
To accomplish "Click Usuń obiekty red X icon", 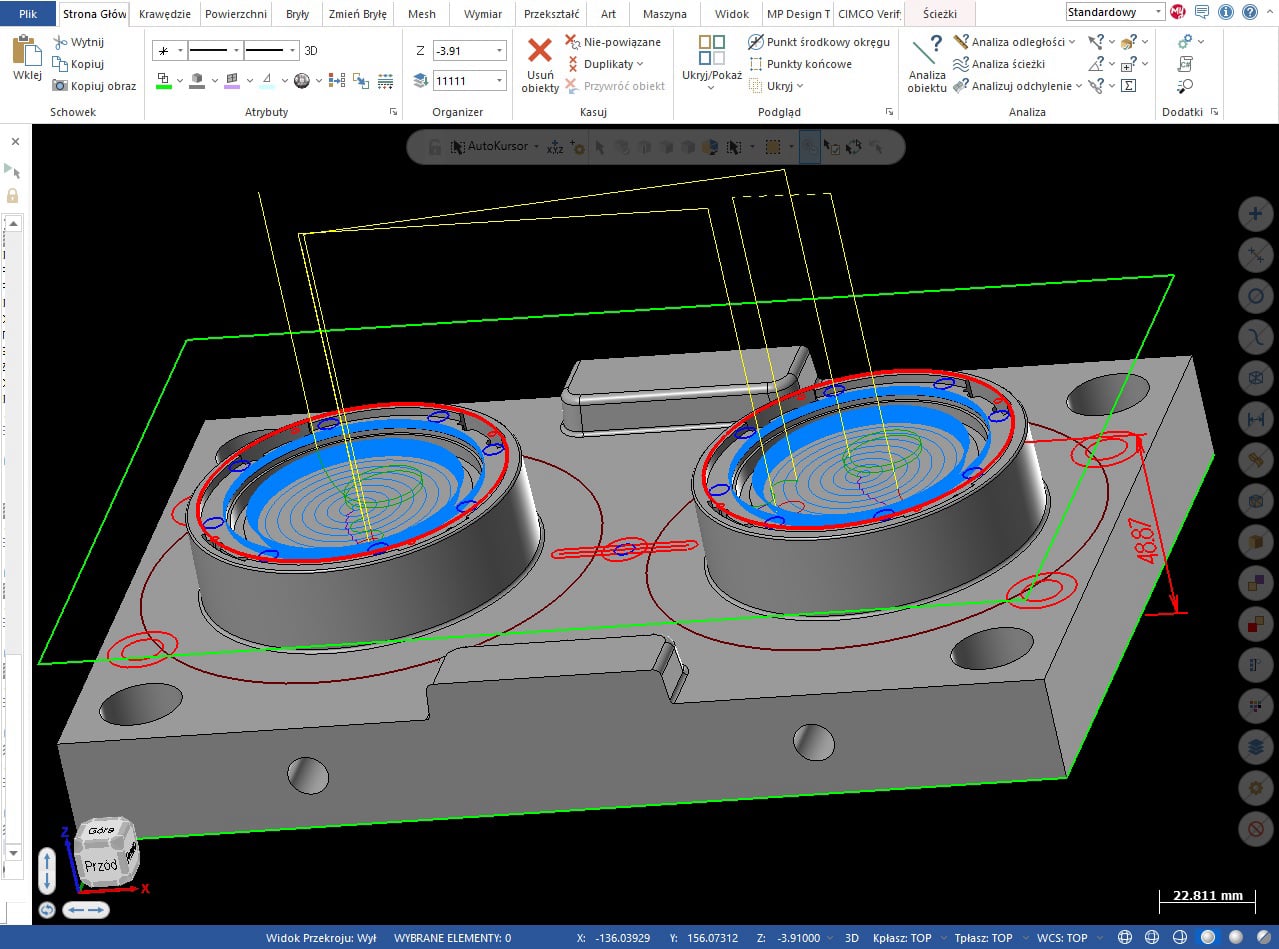I will pyautogui.click(x=540, y=51).
